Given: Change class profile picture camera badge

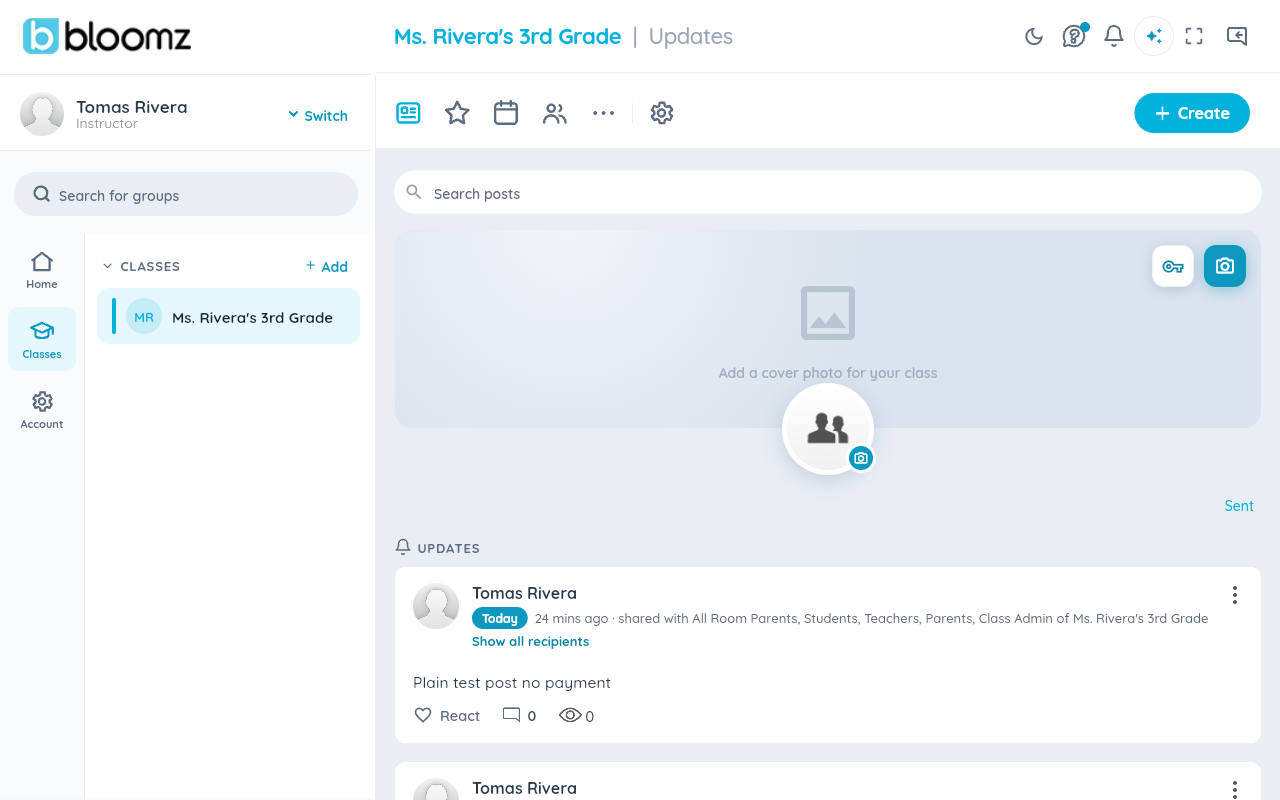Looking at the screenshot, I should pos(861,458).
